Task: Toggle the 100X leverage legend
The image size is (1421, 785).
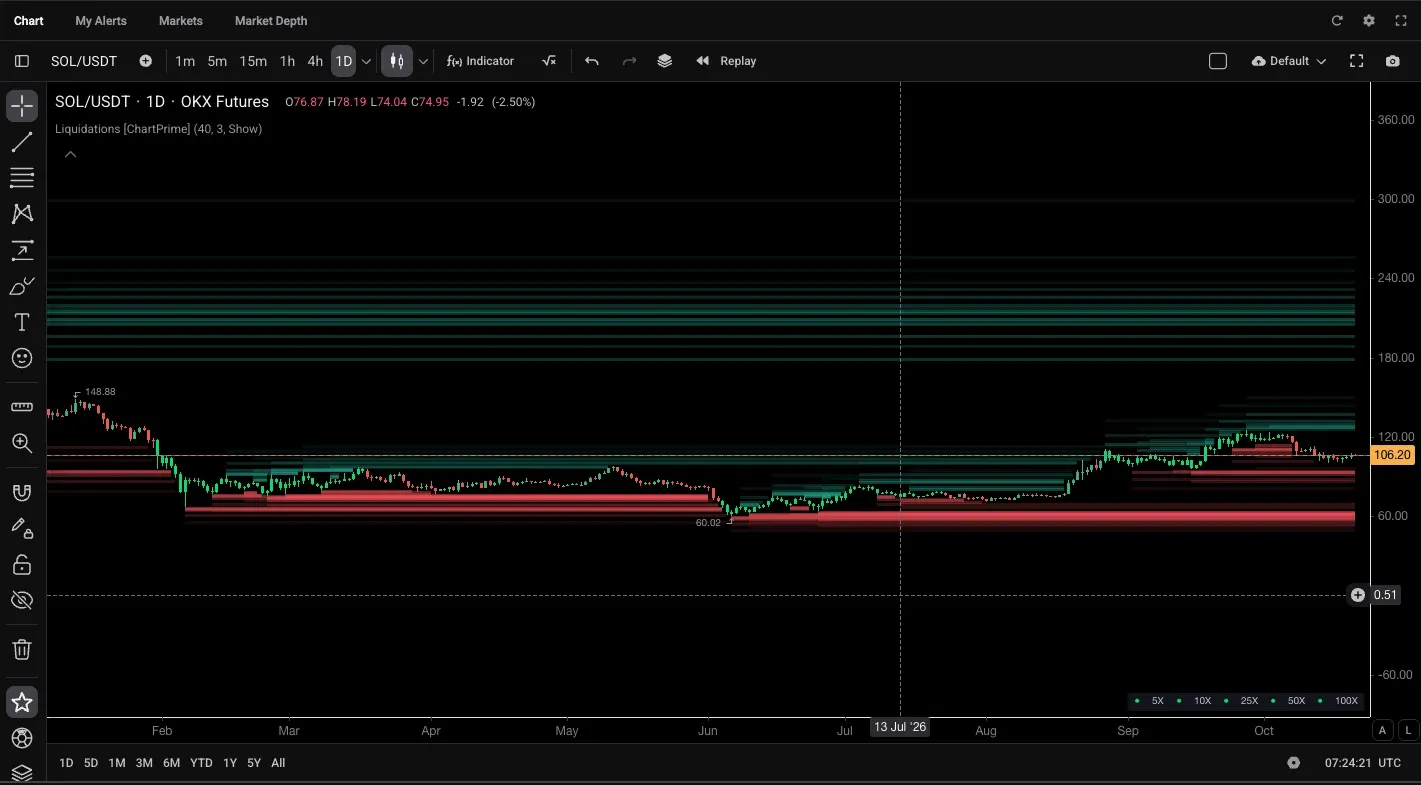Action: 1340,701
